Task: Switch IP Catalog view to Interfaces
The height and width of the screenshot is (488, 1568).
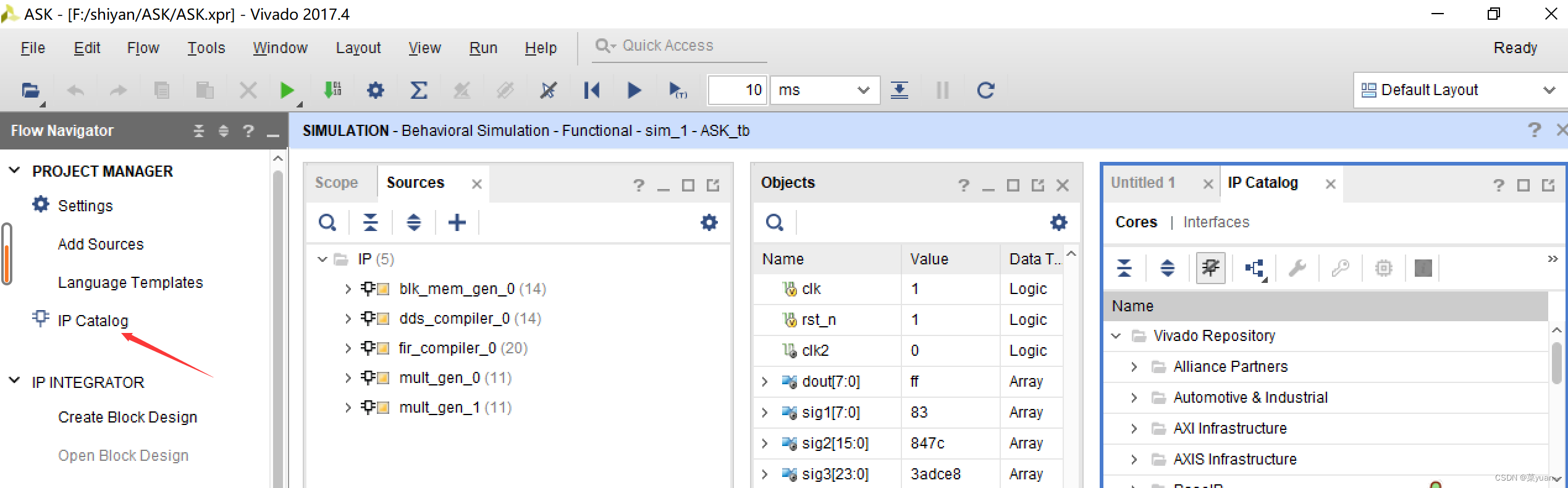Action: 1216,222
